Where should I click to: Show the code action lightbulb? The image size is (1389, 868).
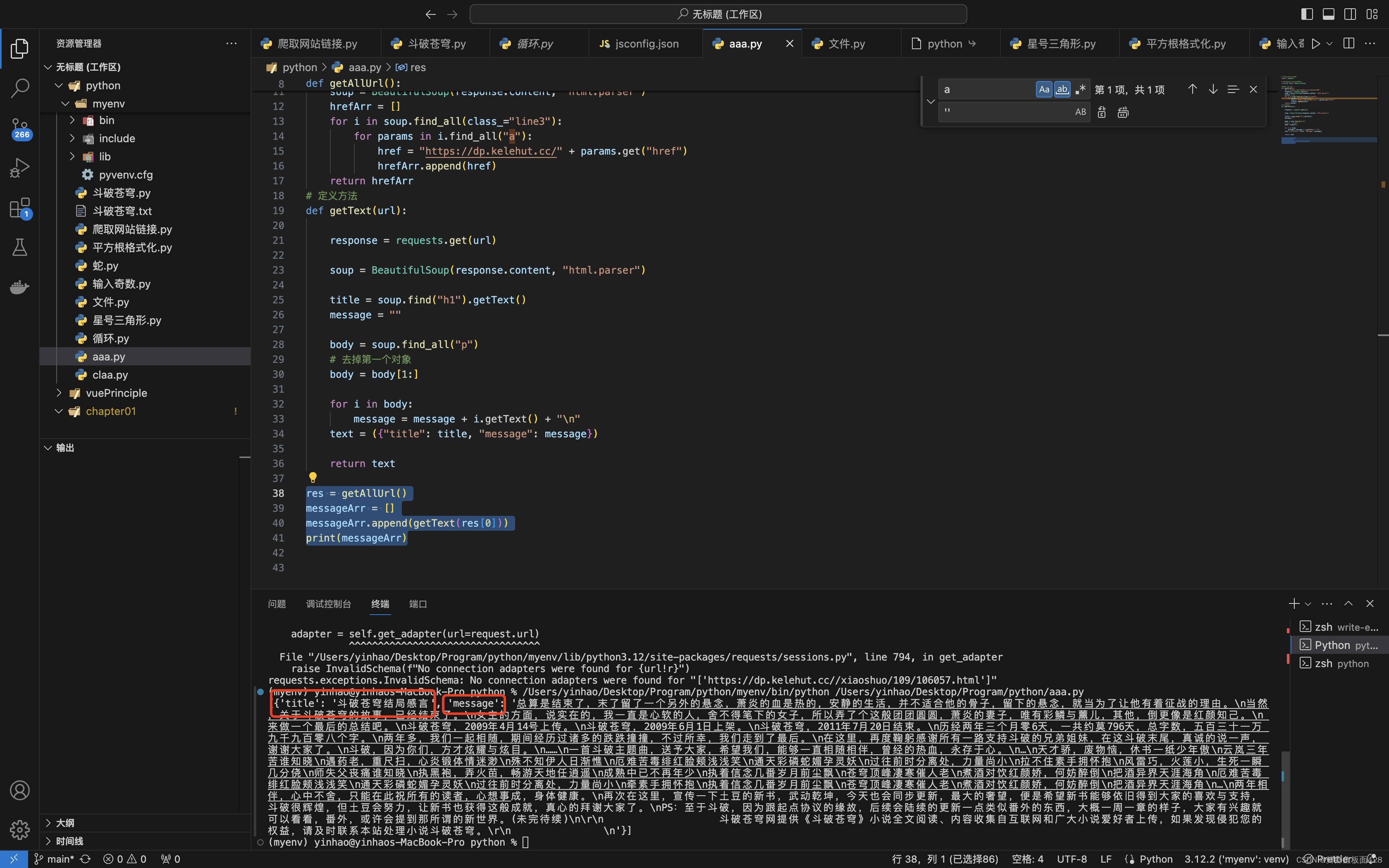coord(313,477)
